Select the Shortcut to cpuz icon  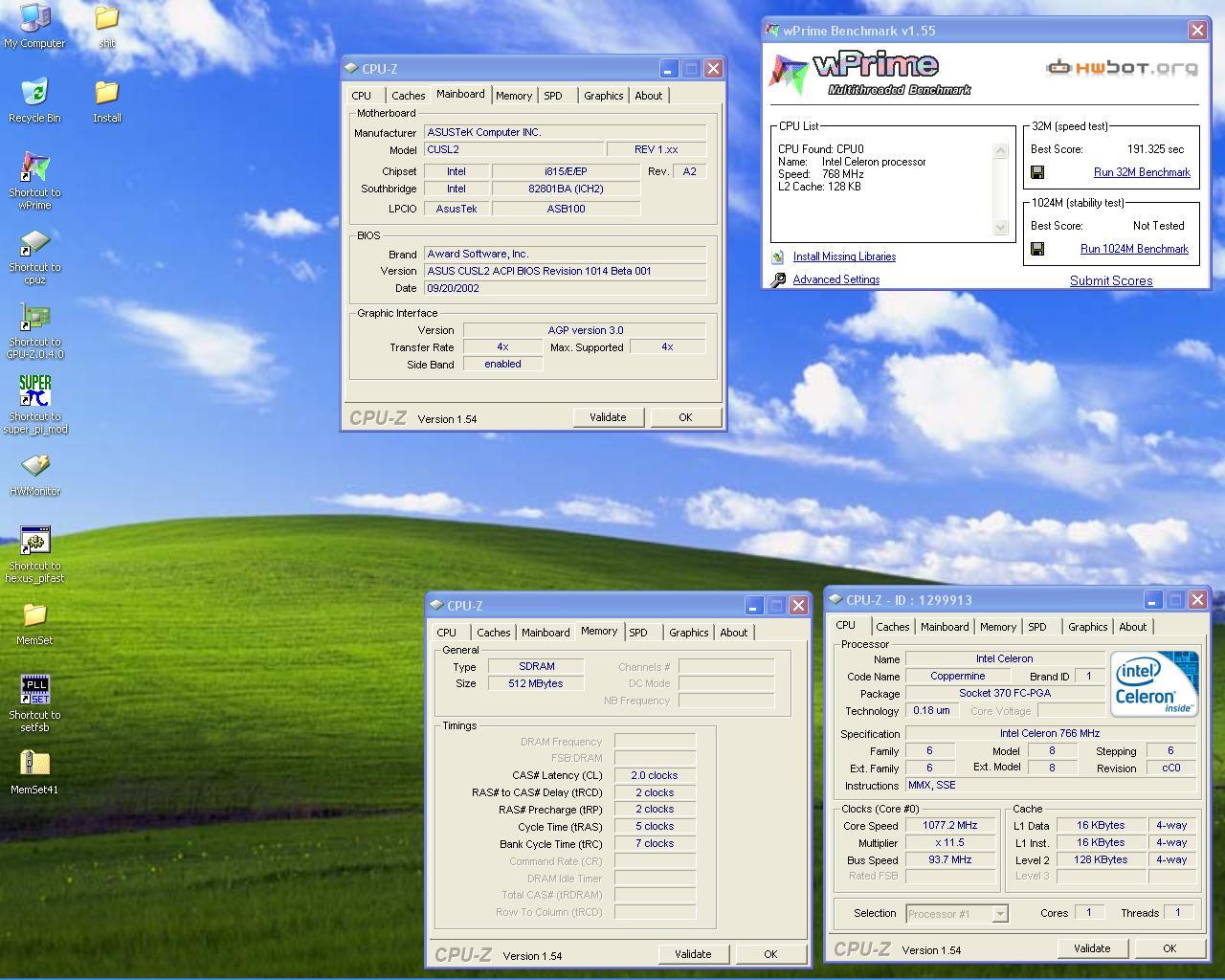click(34, 256)
